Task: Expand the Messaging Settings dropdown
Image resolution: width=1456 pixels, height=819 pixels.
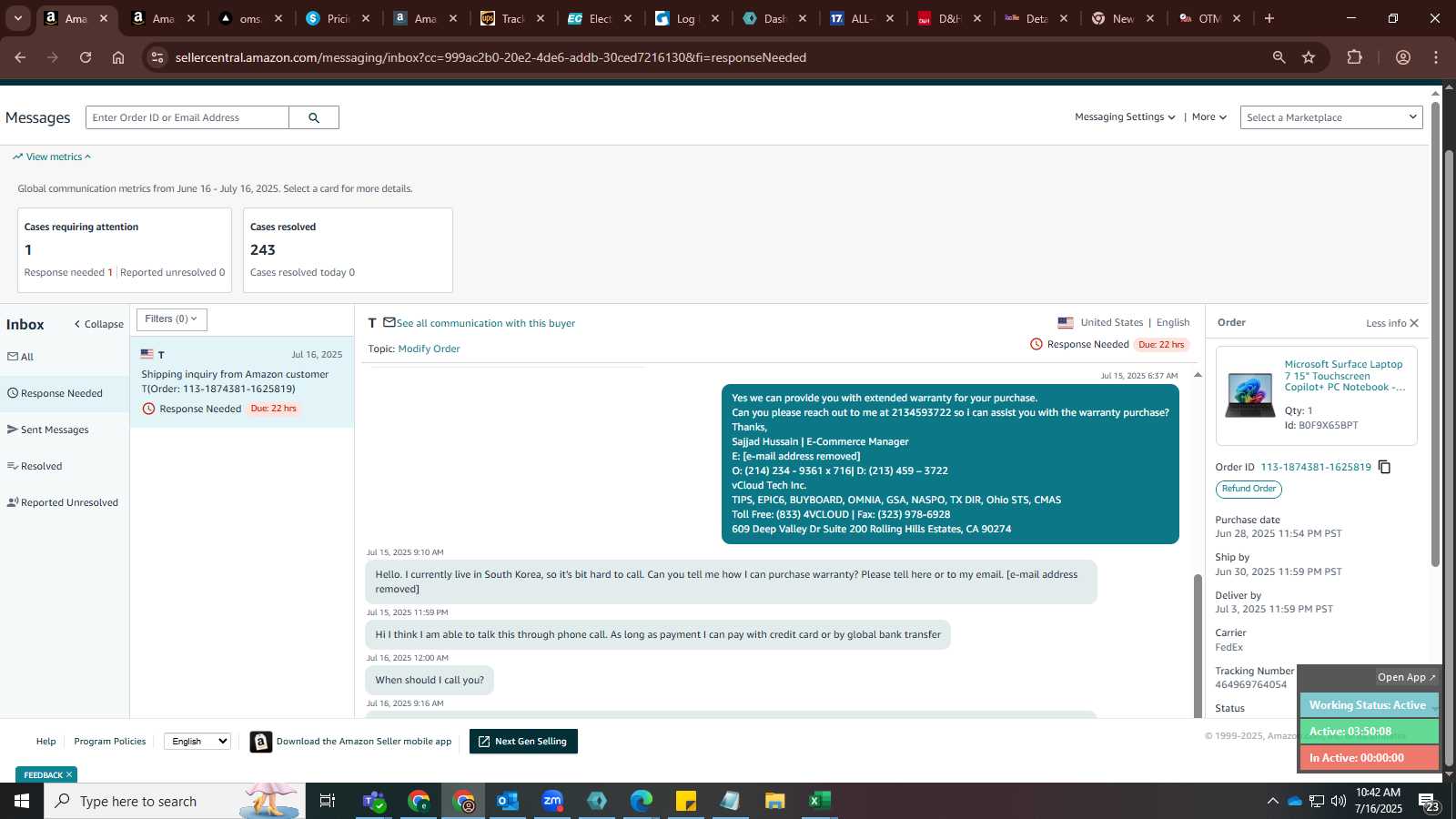Action: [1125, 117]
